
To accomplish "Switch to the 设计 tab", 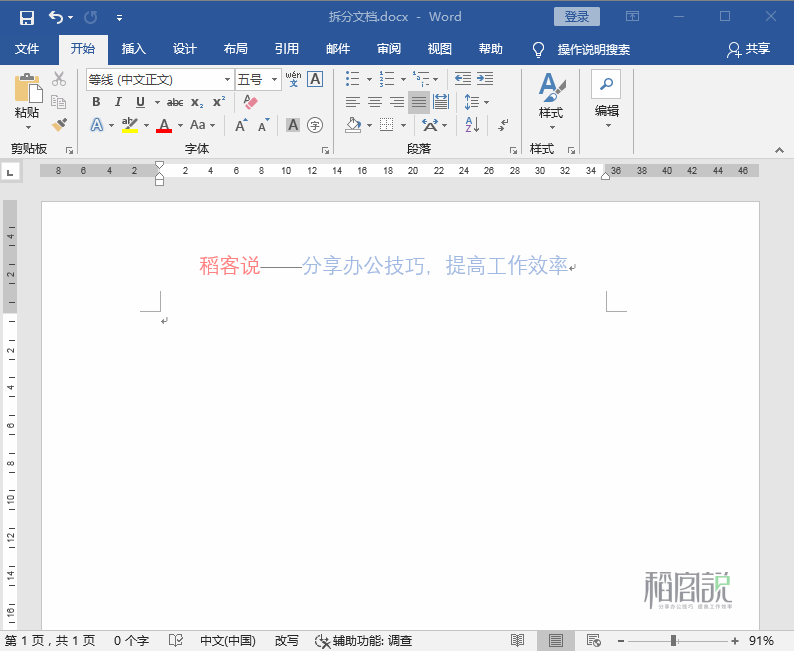I will click(184, 49).
